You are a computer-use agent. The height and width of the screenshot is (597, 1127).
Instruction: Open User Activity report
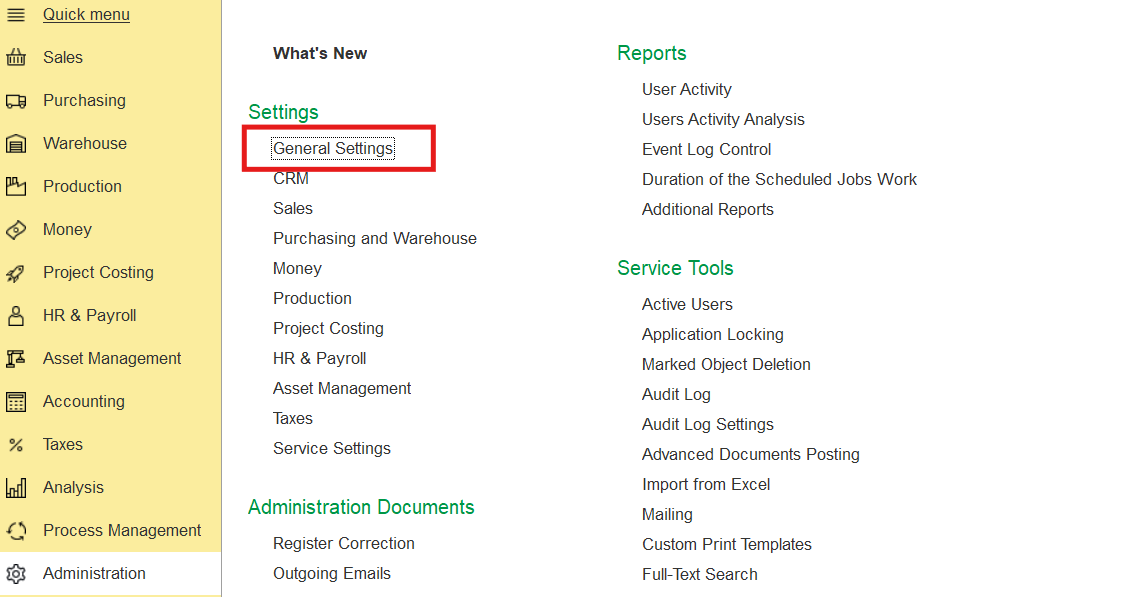click(x=686, y=90)
